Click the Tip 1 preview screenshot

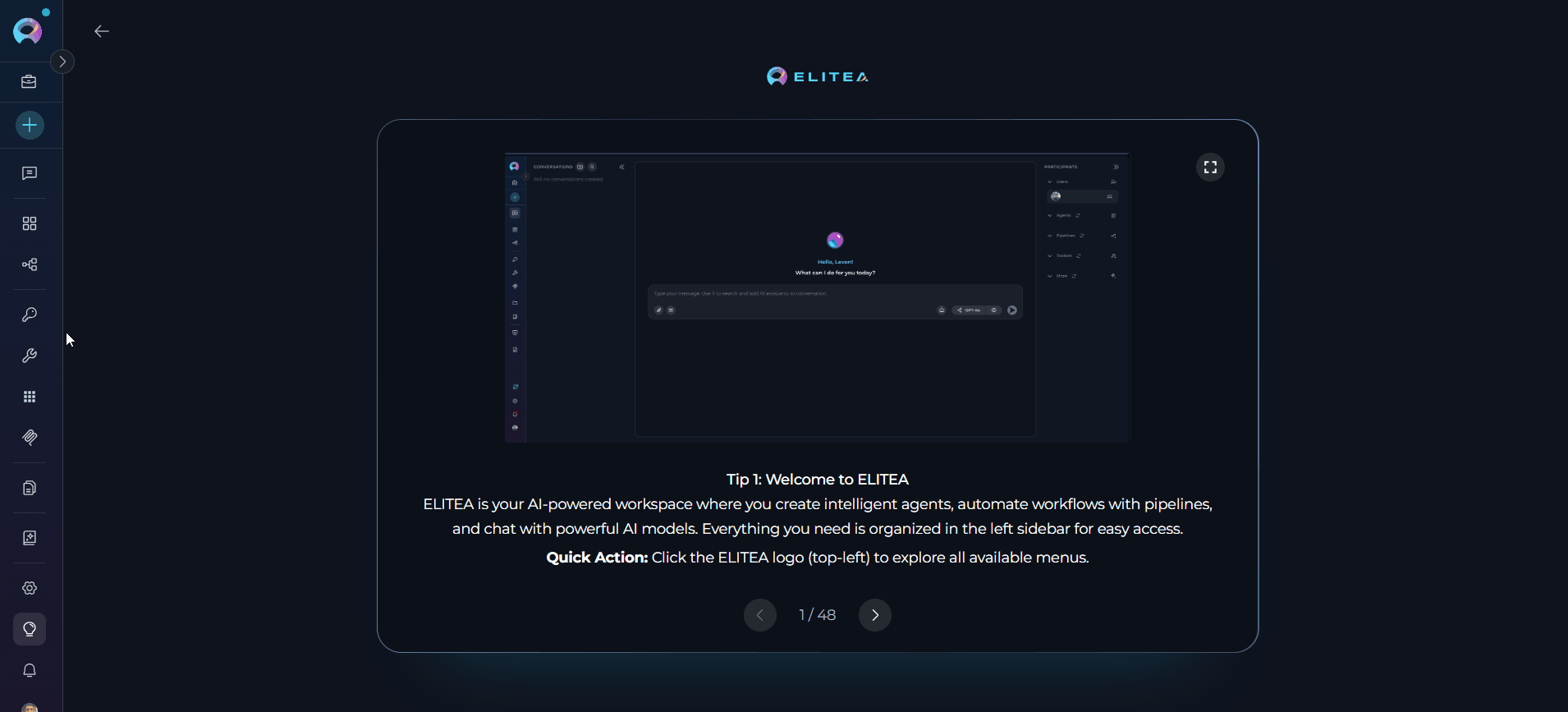[817, 297]
